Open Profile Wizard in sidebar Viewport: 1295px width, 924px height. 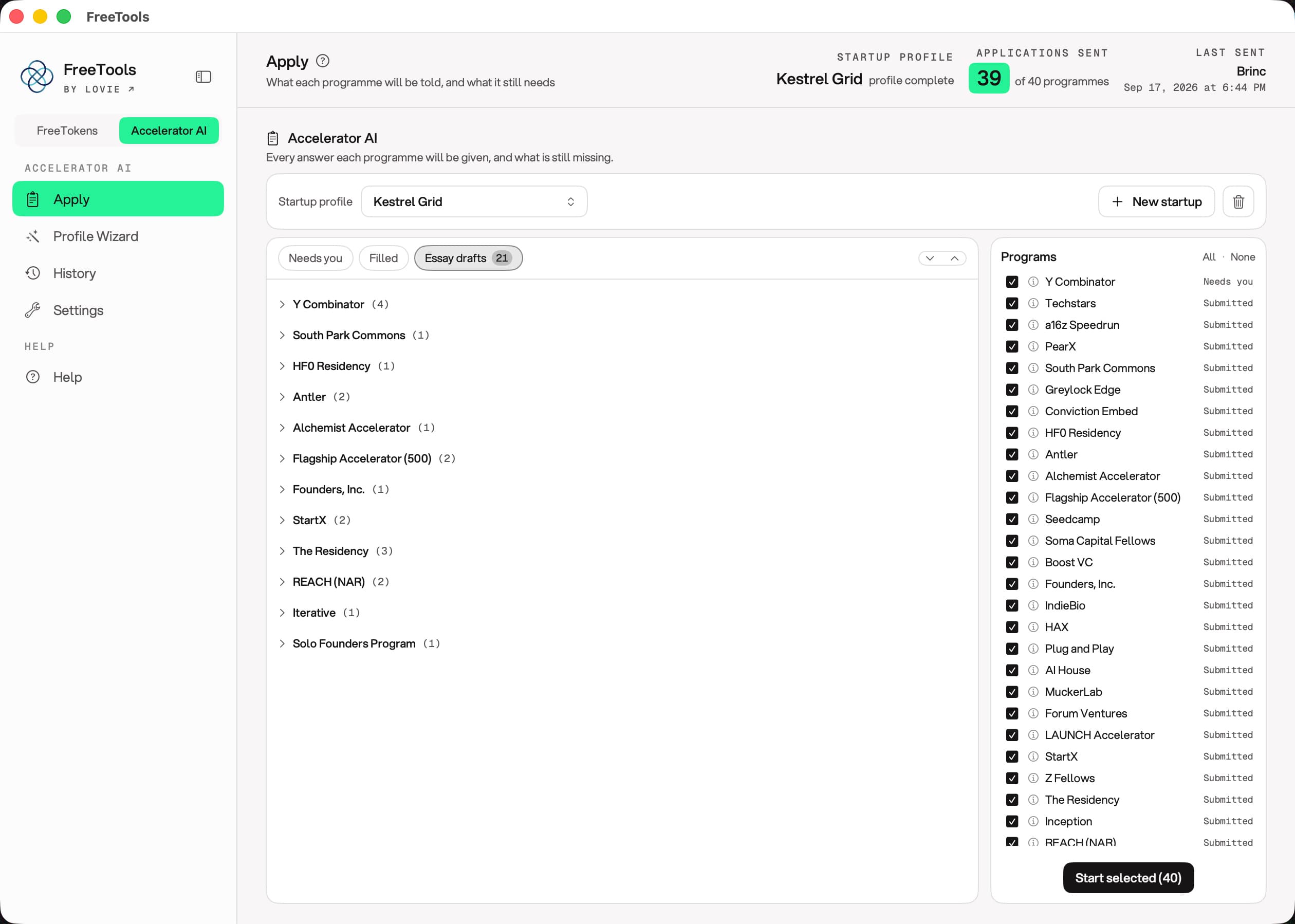pyautogui.click(x=118, y=236)
